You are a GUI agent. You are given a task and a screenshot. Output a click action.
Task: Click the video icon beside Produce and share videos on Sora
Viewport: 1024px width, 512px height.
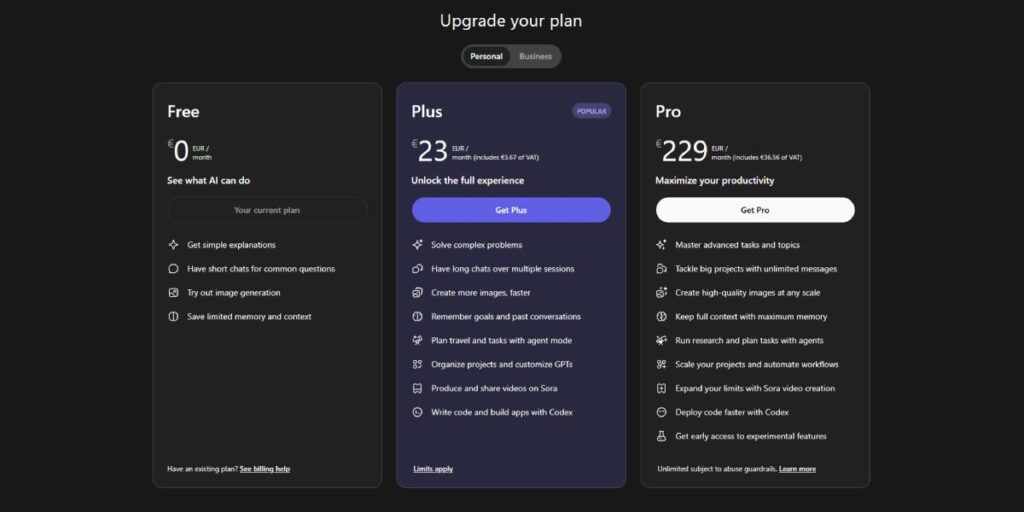[418, 388]
